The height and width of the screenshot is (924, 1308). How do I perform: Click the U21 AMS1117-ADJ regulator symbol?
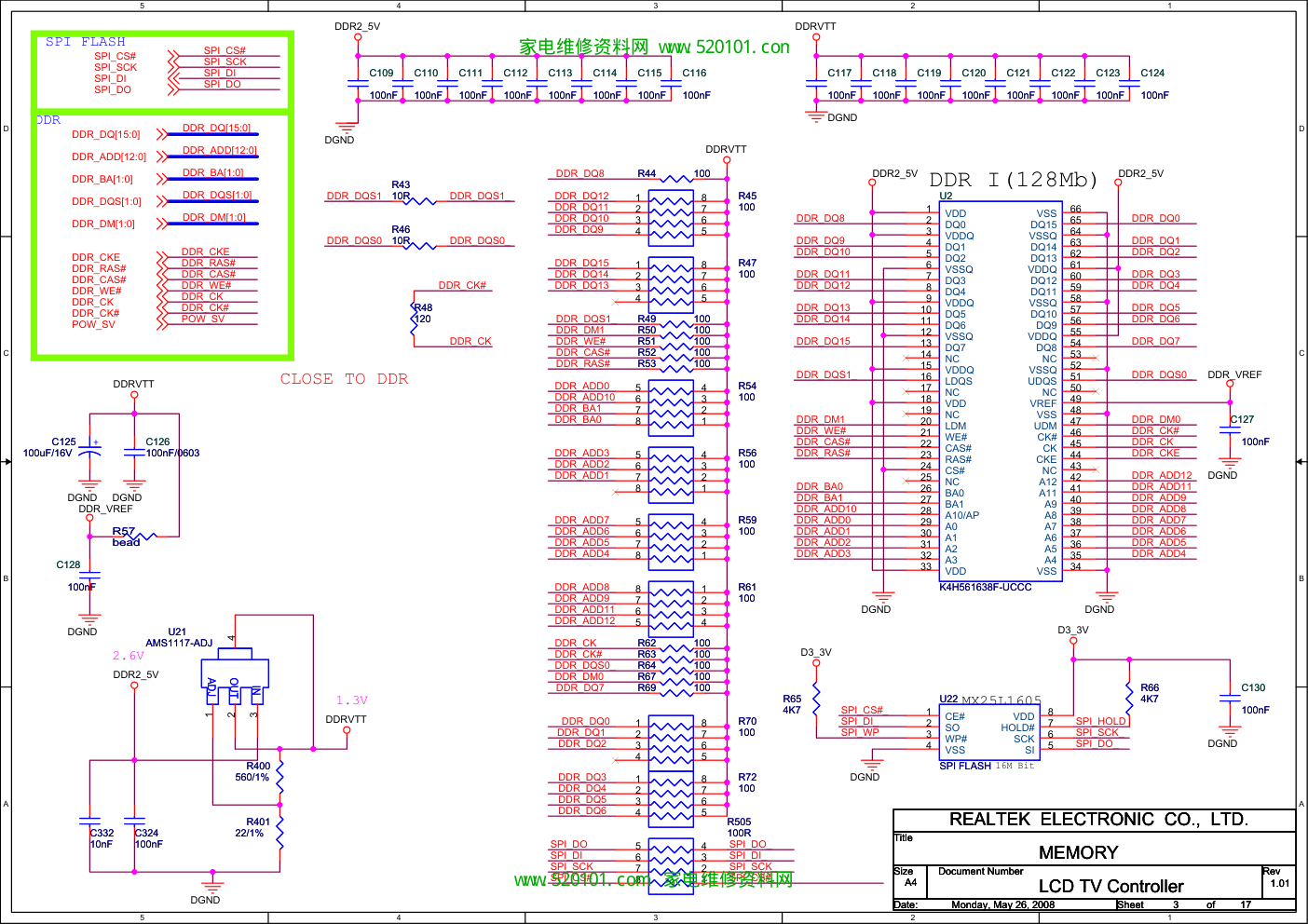coord(235,678)
